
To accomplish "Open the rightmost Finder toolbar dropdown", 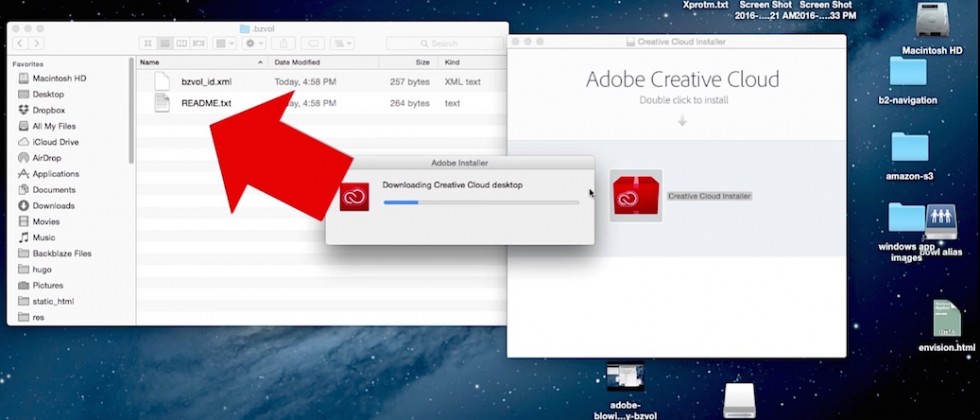I will point(342,43).
